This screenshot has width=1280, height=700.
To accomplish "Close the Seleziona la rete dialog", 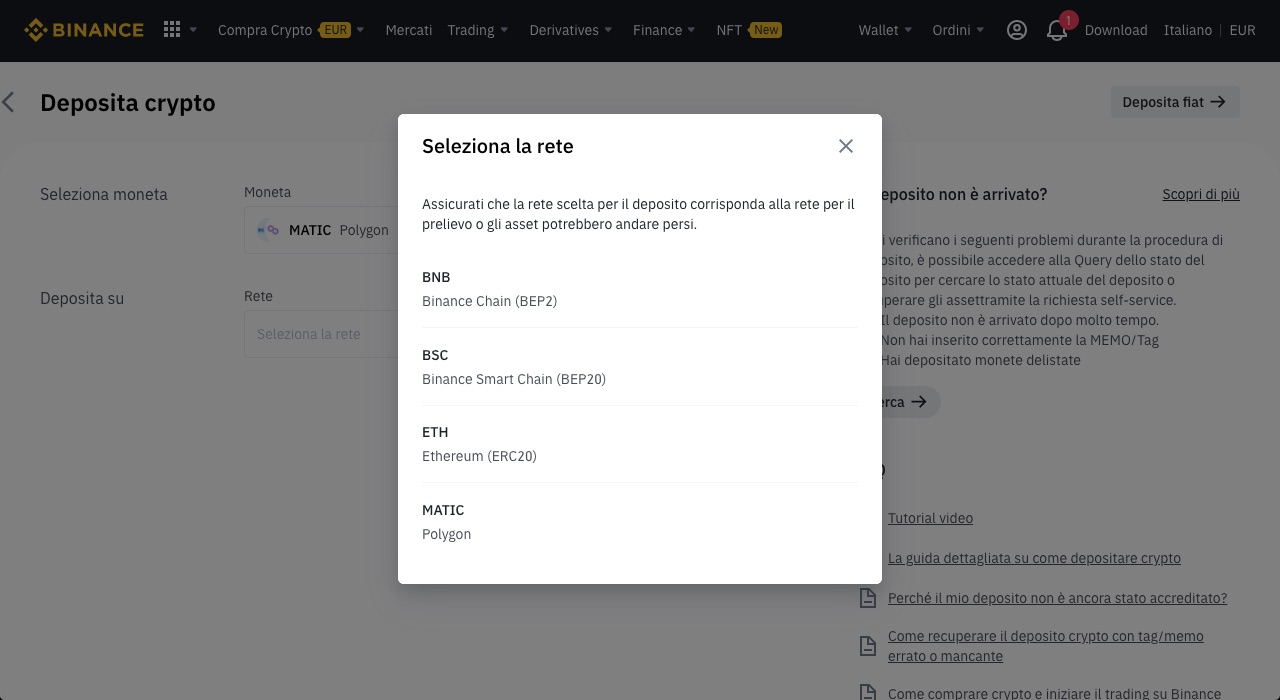I will tap(846, 146).
